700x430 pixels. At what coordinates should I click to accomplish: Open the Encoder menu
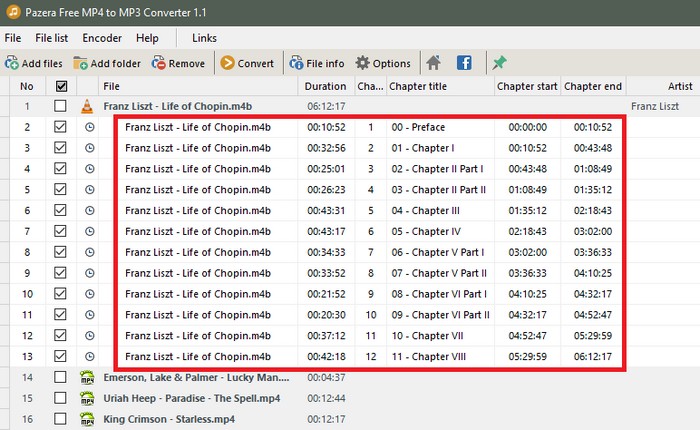point(102,38)
